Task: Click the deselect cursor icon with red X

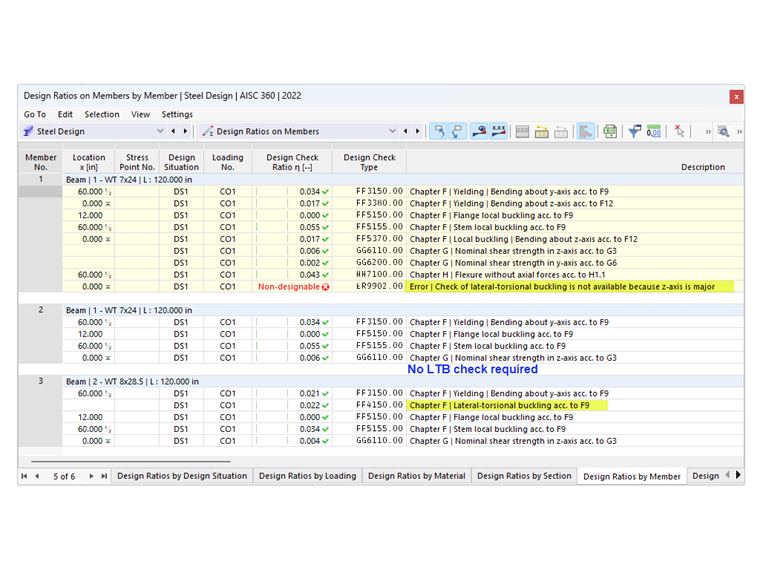Action: point(679,131)
